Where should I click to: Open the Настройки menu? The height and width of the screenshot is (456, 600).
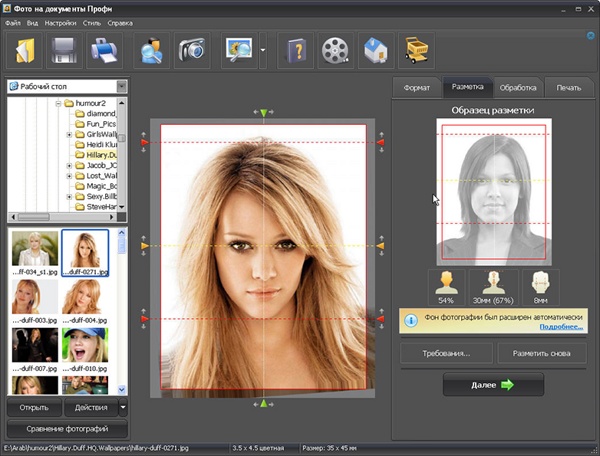pos(59,21)
